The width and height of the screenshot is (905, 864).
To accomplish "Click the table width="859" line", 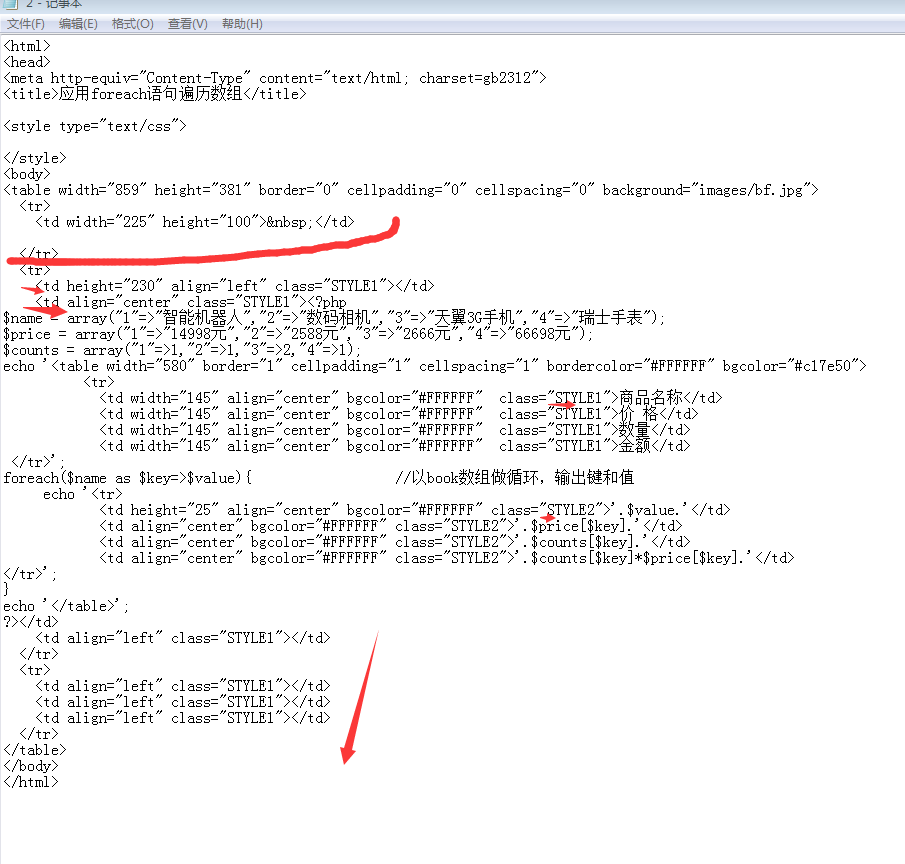I will point(411,190).
